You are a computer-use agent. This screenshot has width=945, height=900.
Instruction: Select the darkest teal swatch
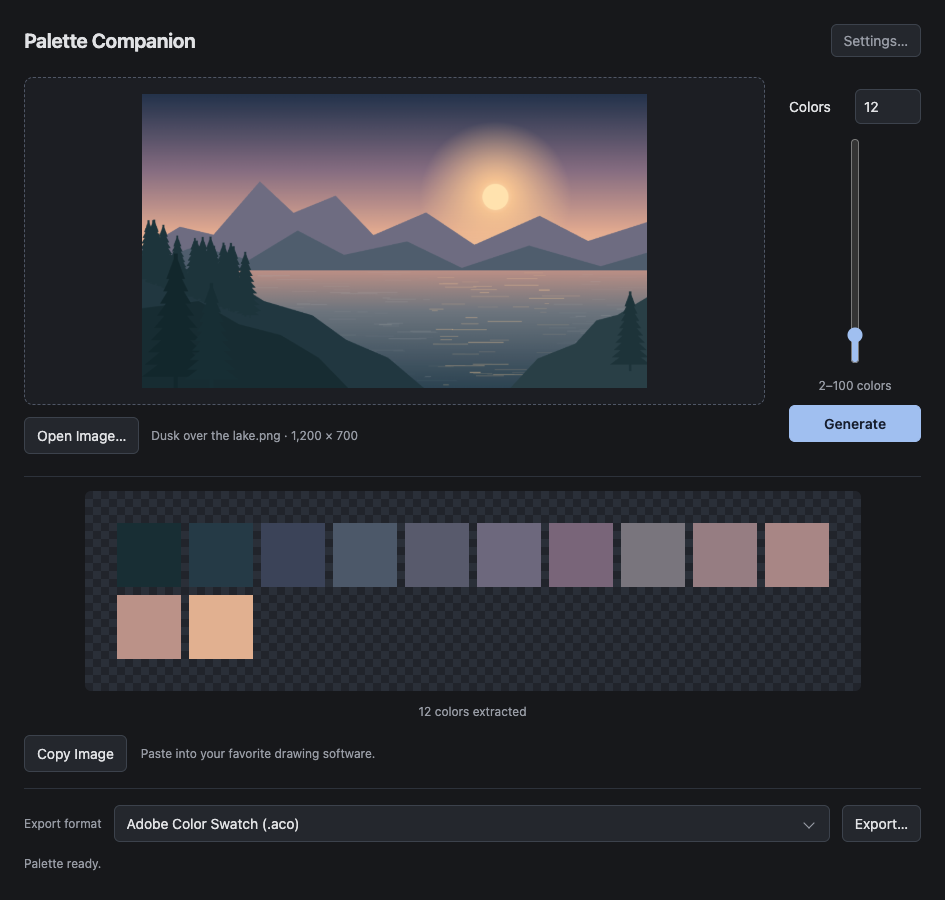(149, 555)
